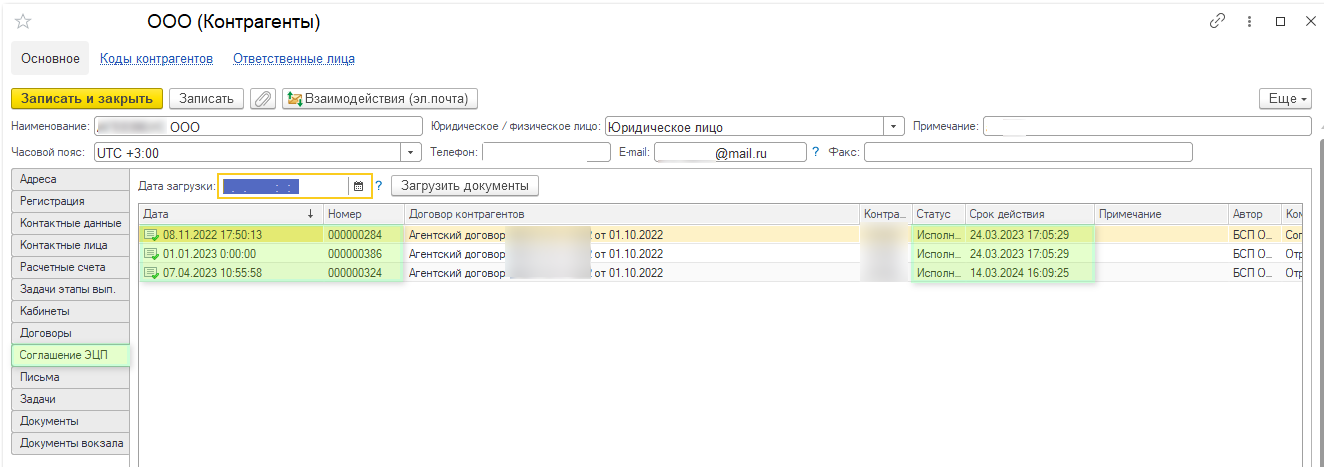Click Загрузить документы button

pyautogui.click(x=465, y=186)
